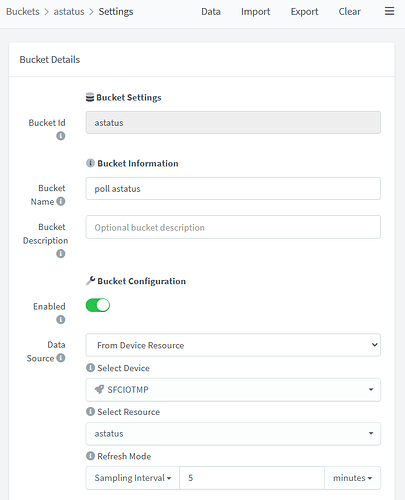Open the Select Device dropdown showing SFCIOTMP
This screenshot has height=500, width=405.
[233, 390]
